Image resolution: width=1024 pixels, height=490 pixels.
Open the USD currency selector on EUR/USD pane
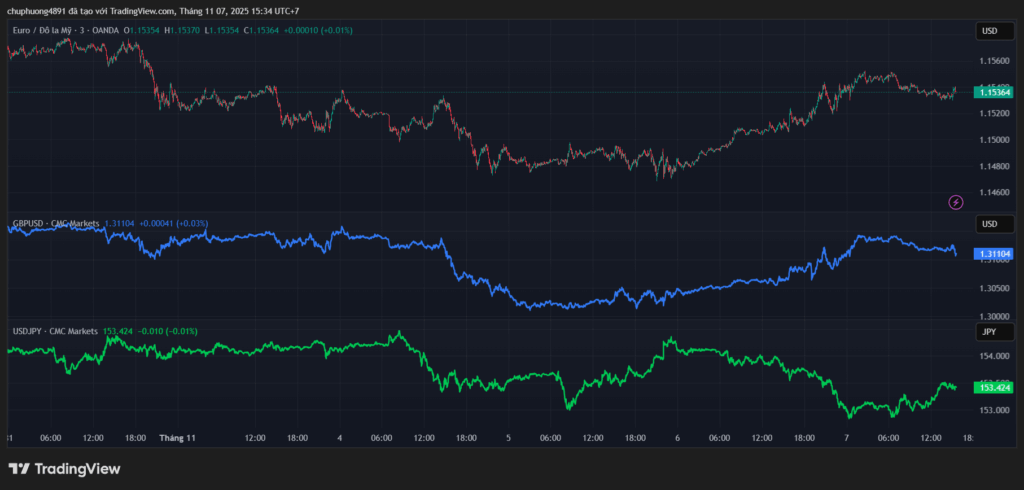(989, 31)
